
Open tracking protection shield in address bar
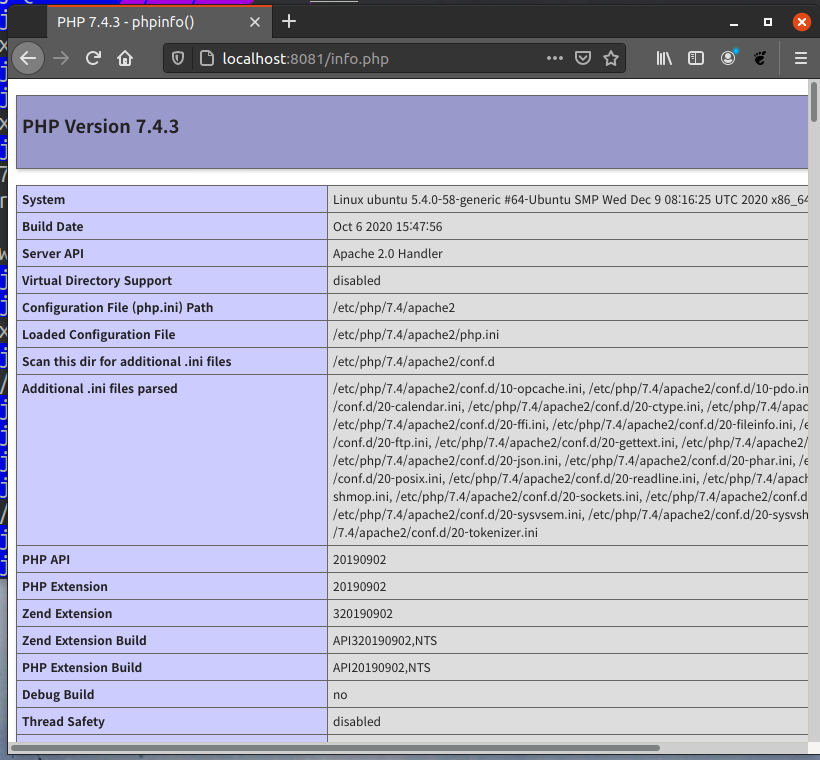(x=178, y=59)
